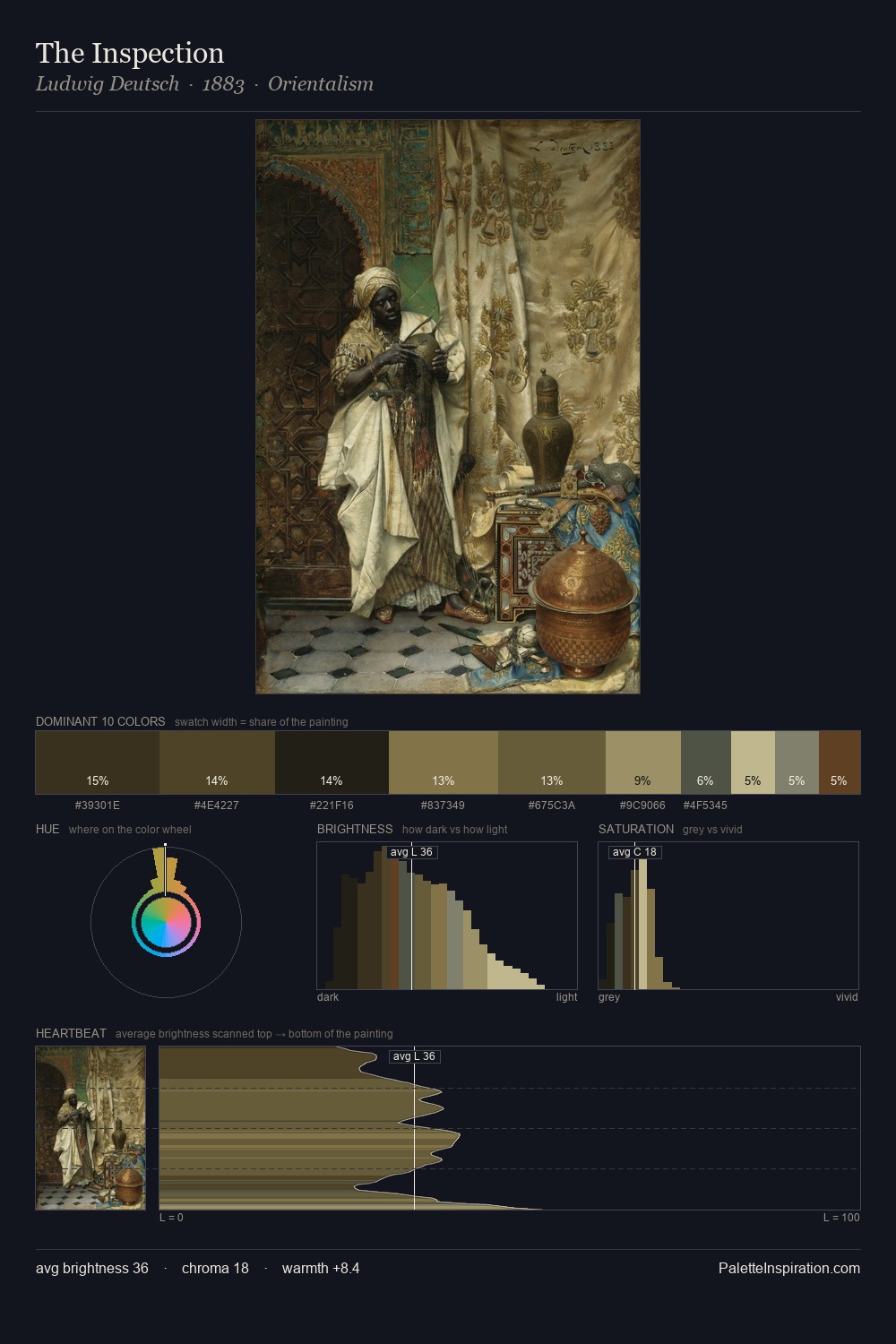
Task: Click "avg brightness 36" in the footer
Action: (x=92, y=1268)
